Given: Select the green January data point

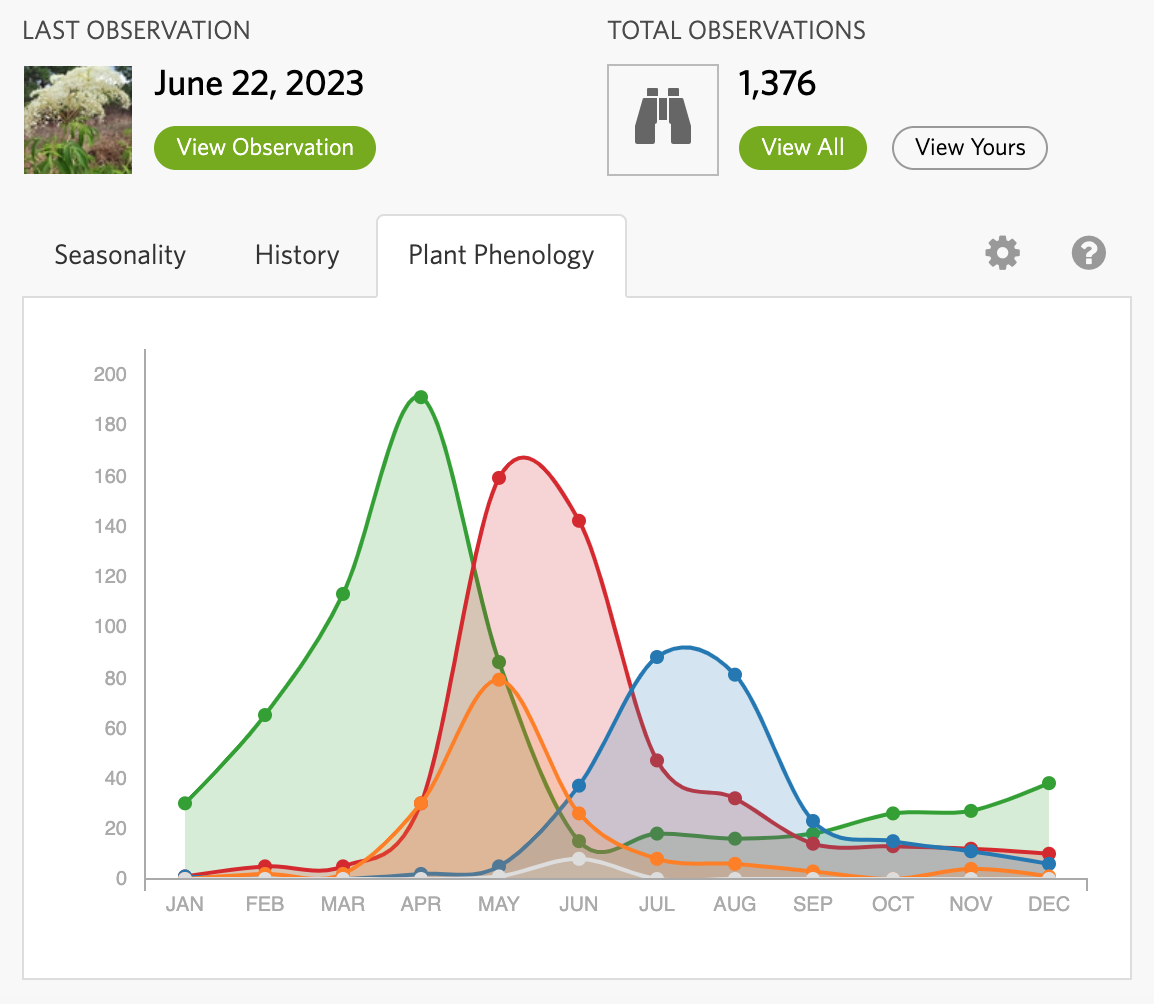Looking at the screenshot, I should pyautogui.click(x=185, y=803).
